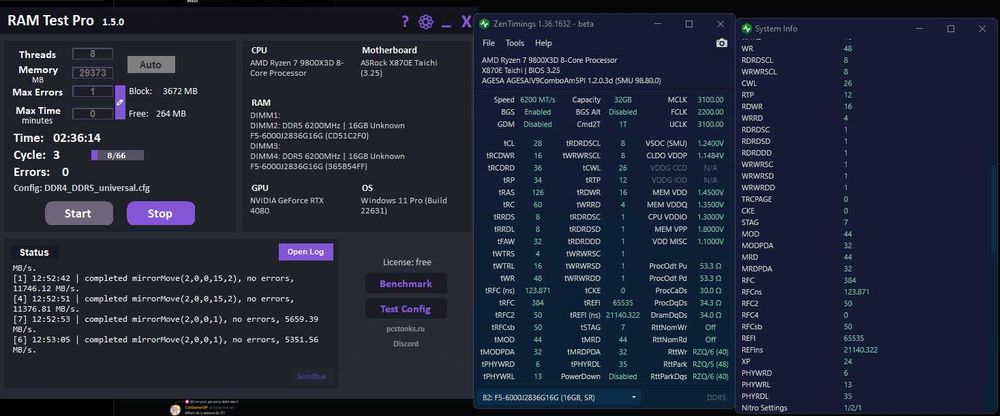The height and width of the screenshot is (416, 1000).
Task: Click the Threads input field
Action: [x=92, y=54]
